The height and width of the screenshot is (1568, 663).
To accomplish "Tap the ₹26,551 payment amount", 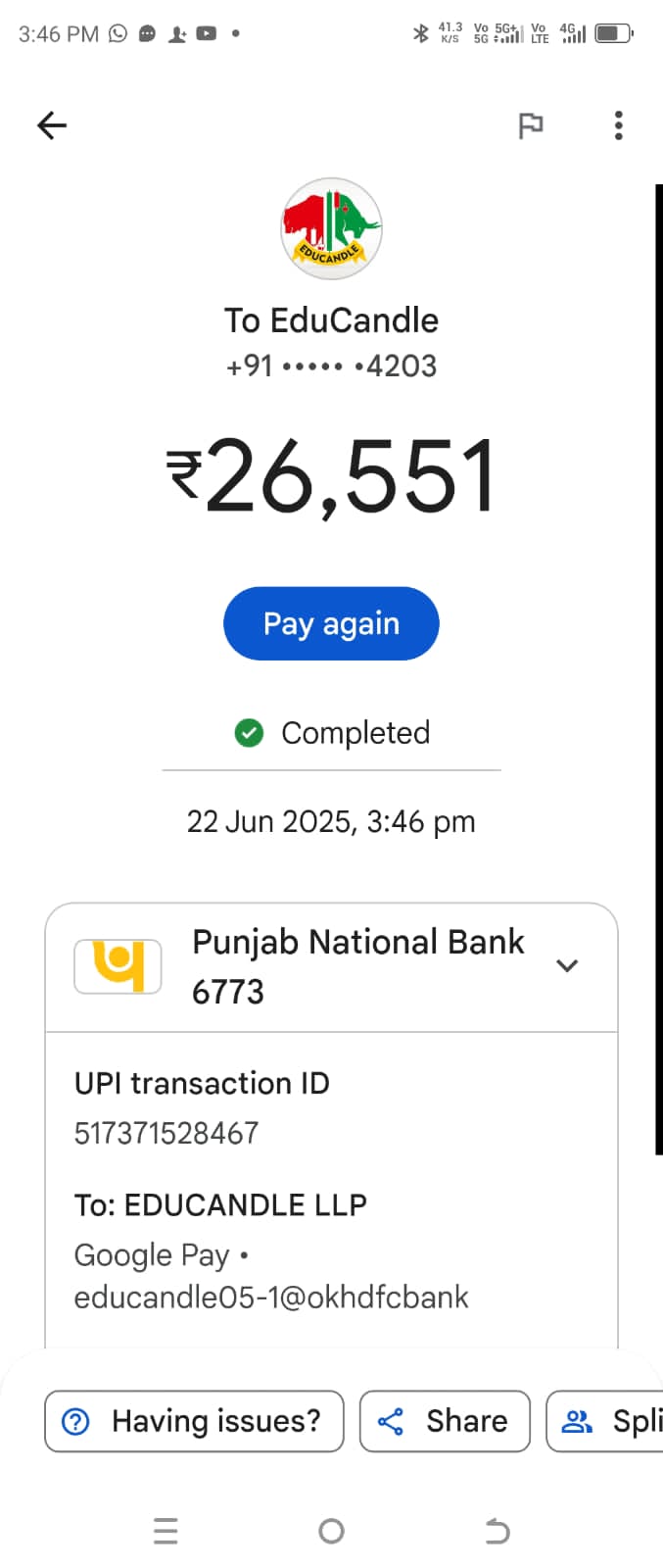I will tap(331, 477).
